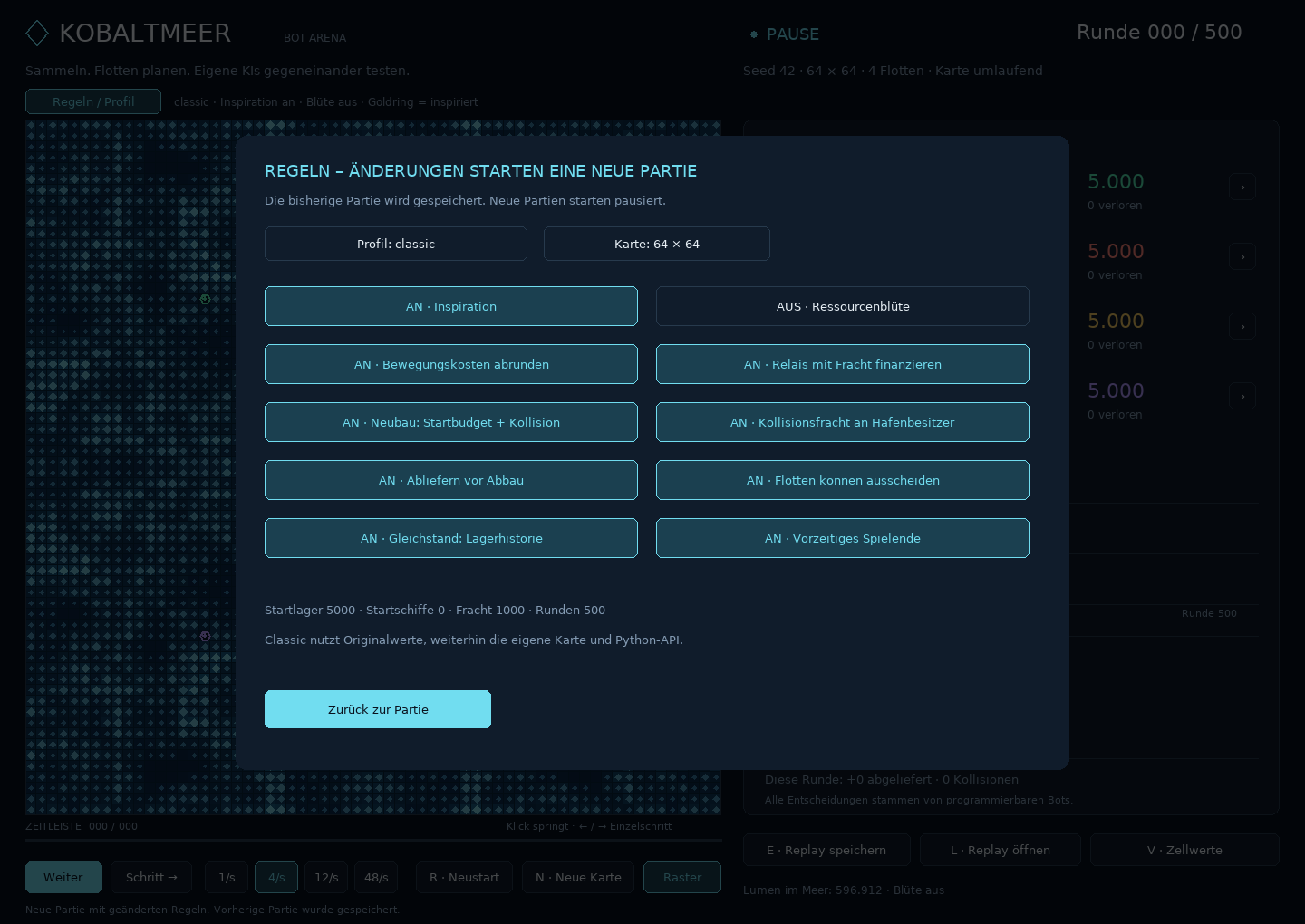Set playback speed to 4/s
Viewport: 1305px width, 924px height.
click(276, 877)
